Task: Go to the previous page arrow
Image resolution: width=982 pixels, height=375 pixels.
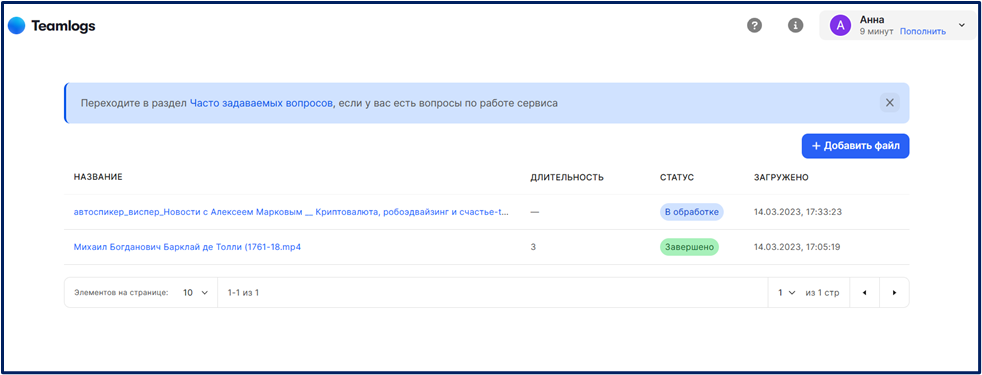Action: [x=864, y=292]
